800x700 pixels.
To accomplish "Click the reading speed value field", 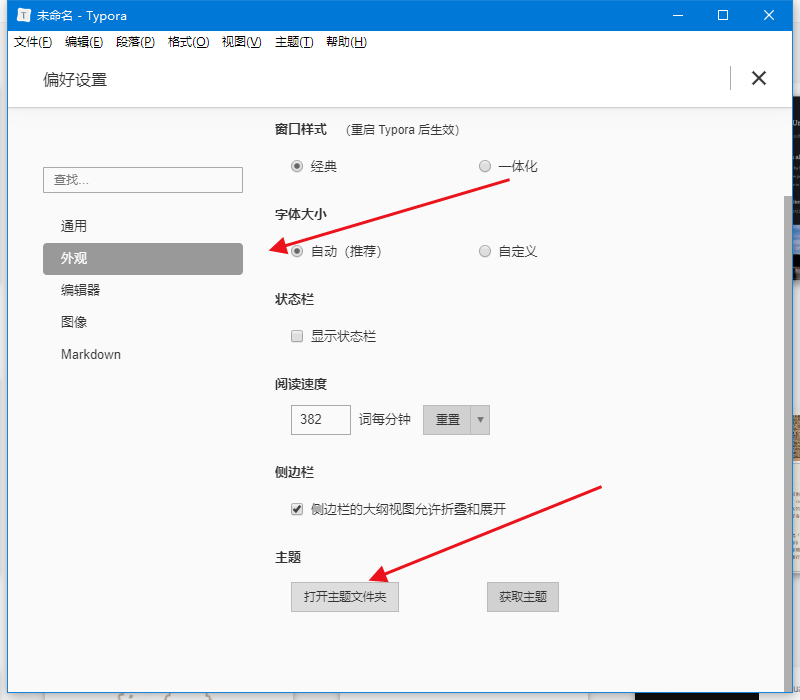I will (x=320, y=419).
